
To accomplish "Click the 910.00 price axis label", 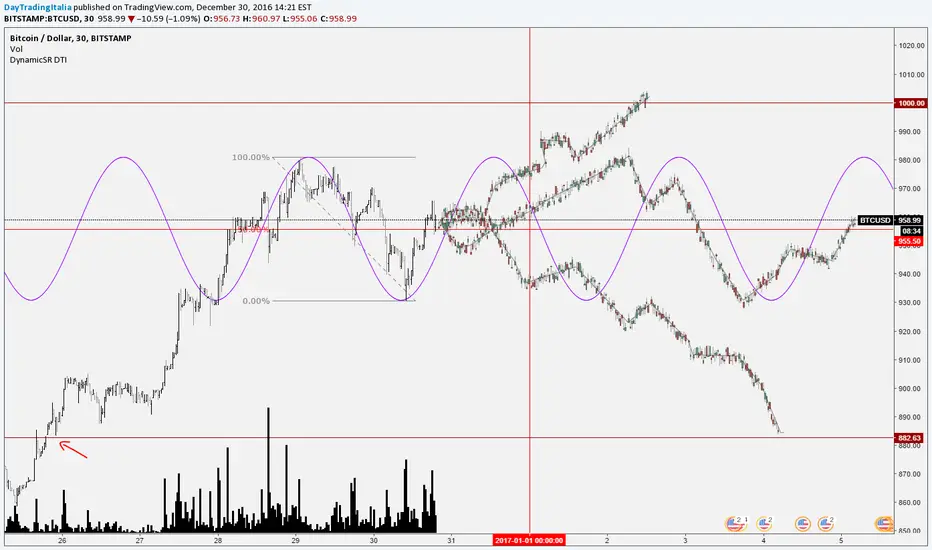I will click(912, 360).
